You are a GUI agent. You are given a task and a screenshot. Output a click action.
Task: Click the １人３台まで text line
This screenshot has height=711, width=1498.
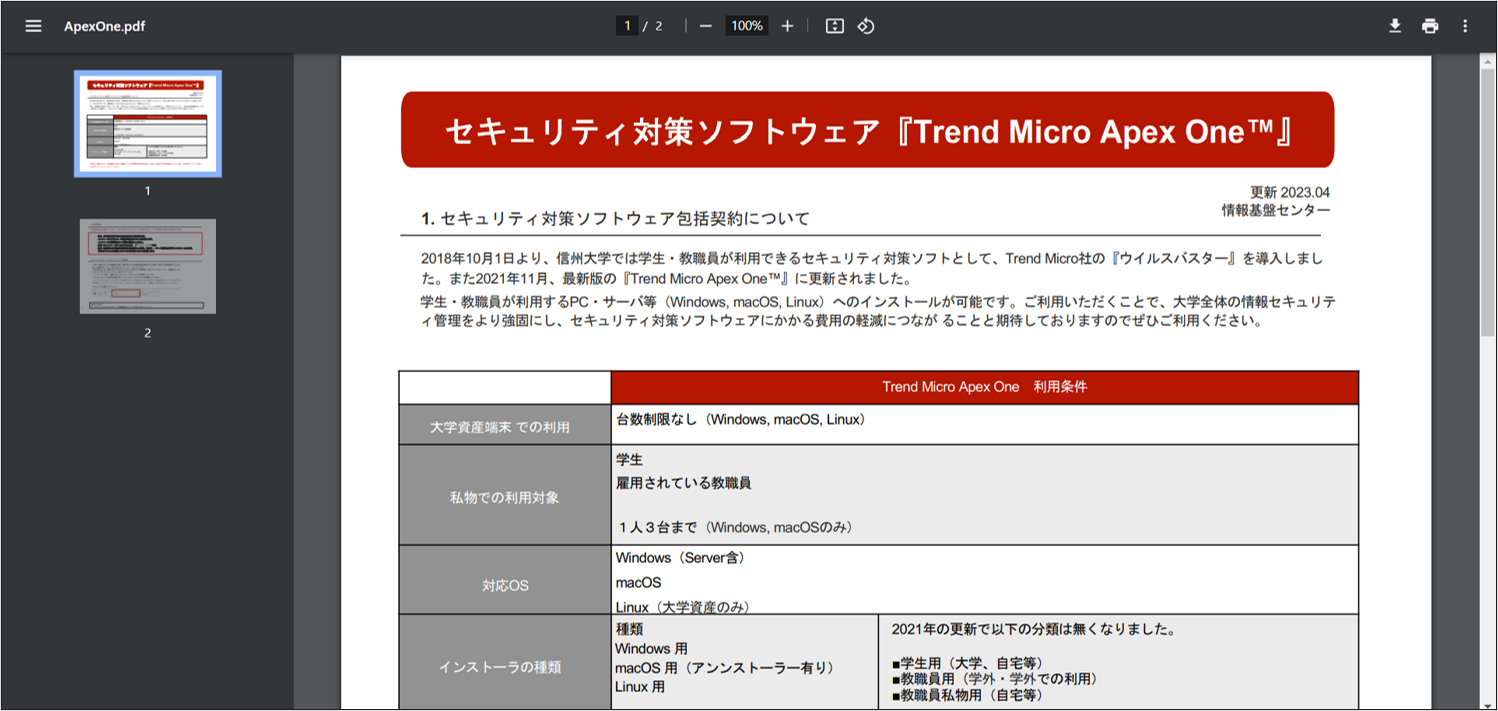[x=735, y=526]
